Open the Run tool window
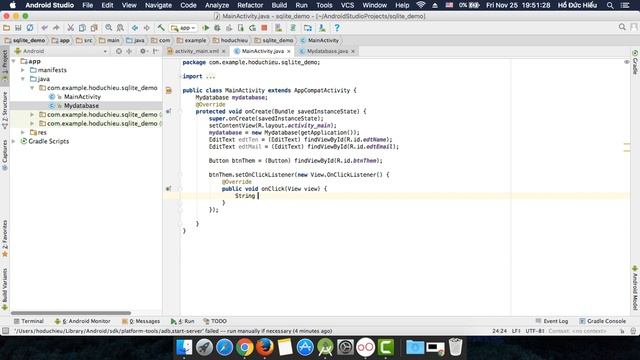Image resolution: width=640 pixels, height=360 pixels. coord(183,321)
